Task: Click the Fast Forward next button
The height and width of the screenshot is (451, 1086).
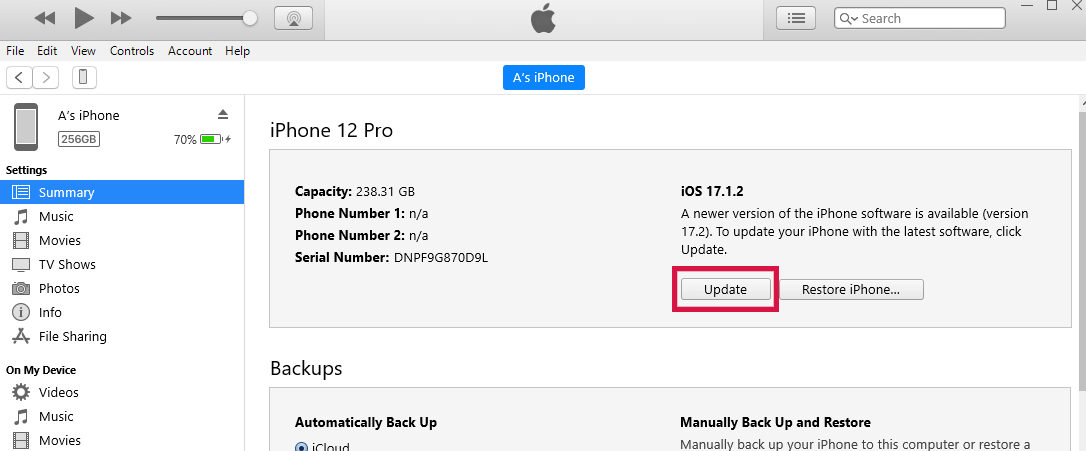Action: (x=121, y=18)
